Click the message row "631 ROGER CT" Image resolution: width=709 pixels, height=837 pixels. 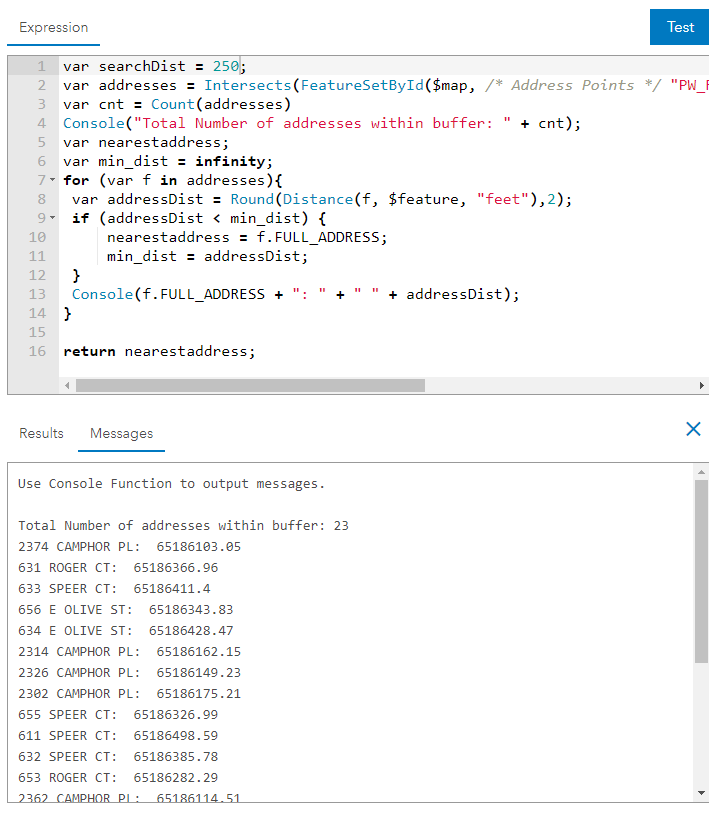click(118, 567)
